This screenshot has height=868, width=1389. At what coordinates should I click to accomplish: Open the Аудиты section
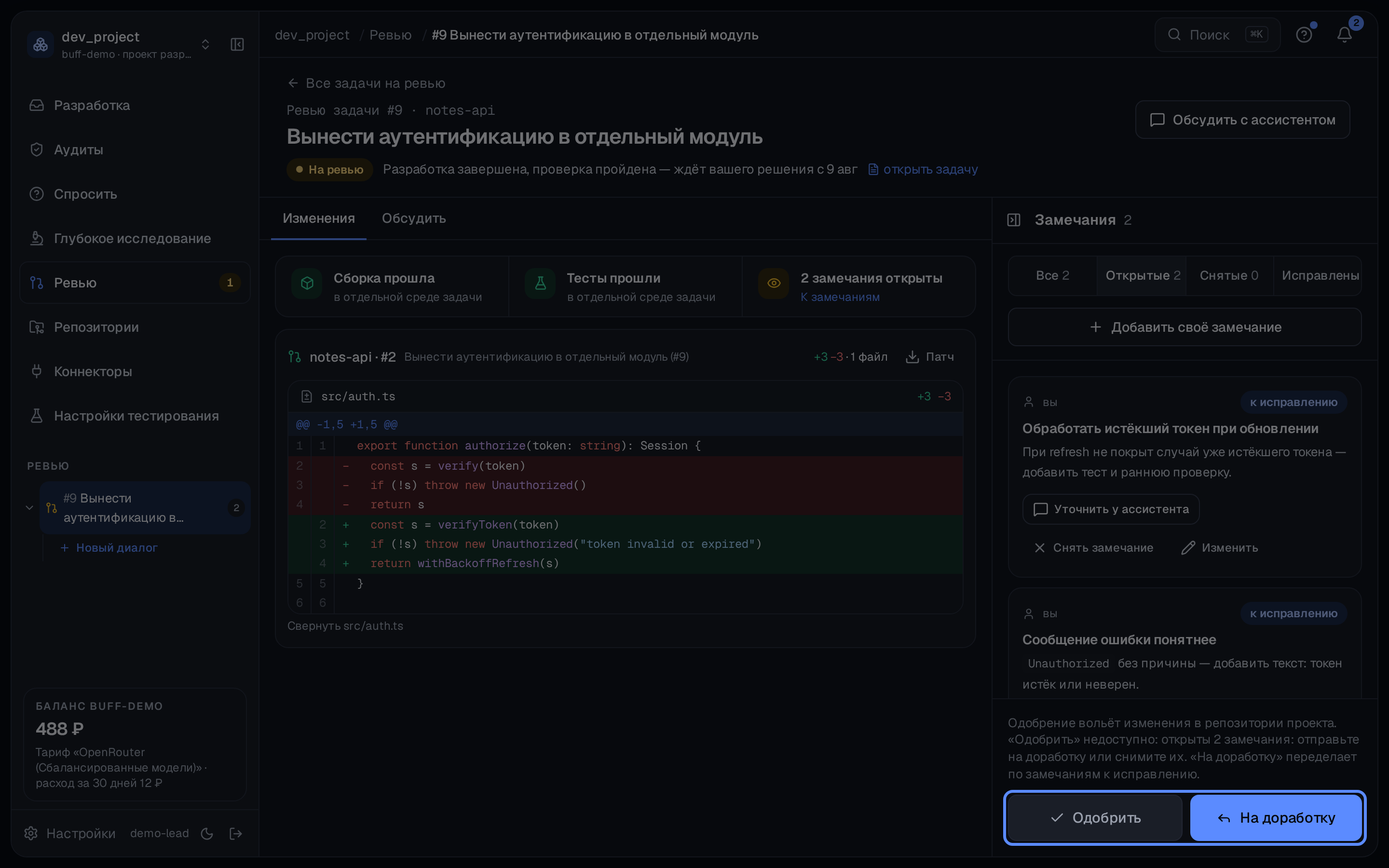[135, 150]
